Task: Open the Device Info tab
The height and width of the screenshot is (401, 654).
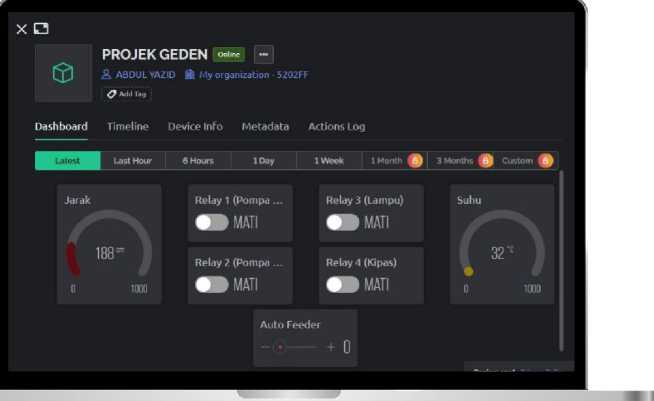Action: click(x=195, y=127)
